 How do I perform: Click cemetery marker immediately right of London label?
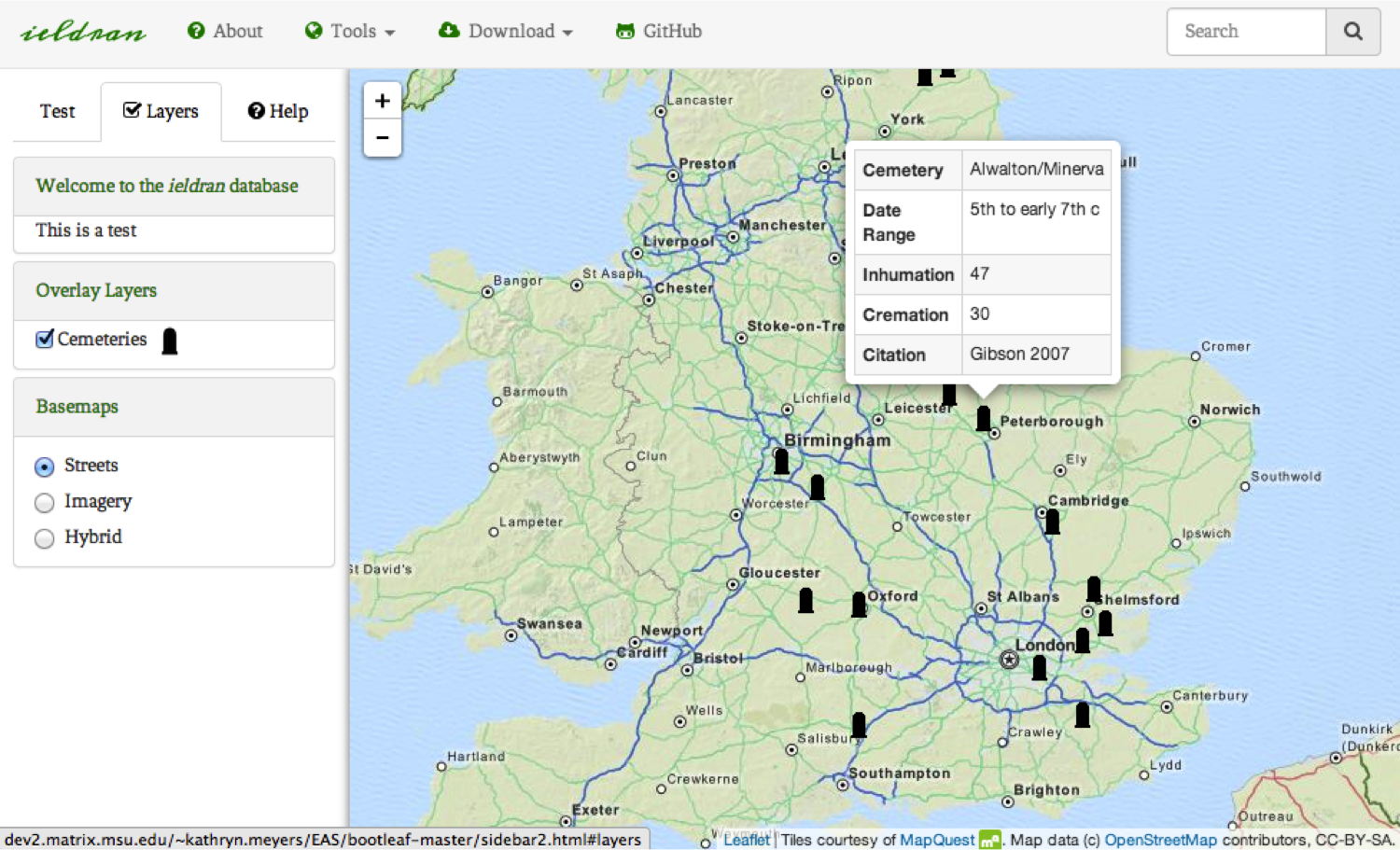pos(1083,640)
